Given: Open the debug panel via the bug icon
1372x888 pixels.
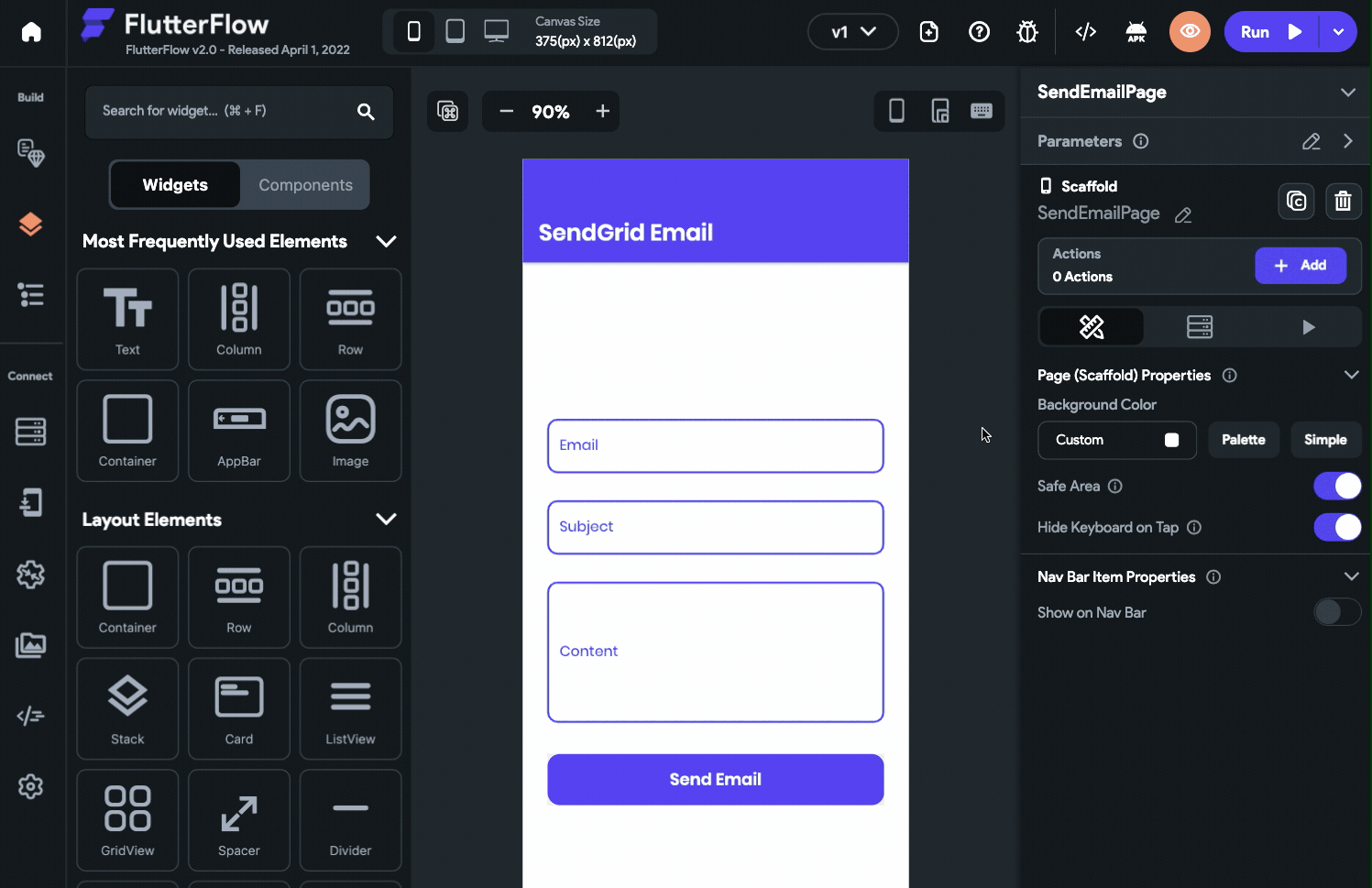Looking at the screenshot, I should point(1026,31).
